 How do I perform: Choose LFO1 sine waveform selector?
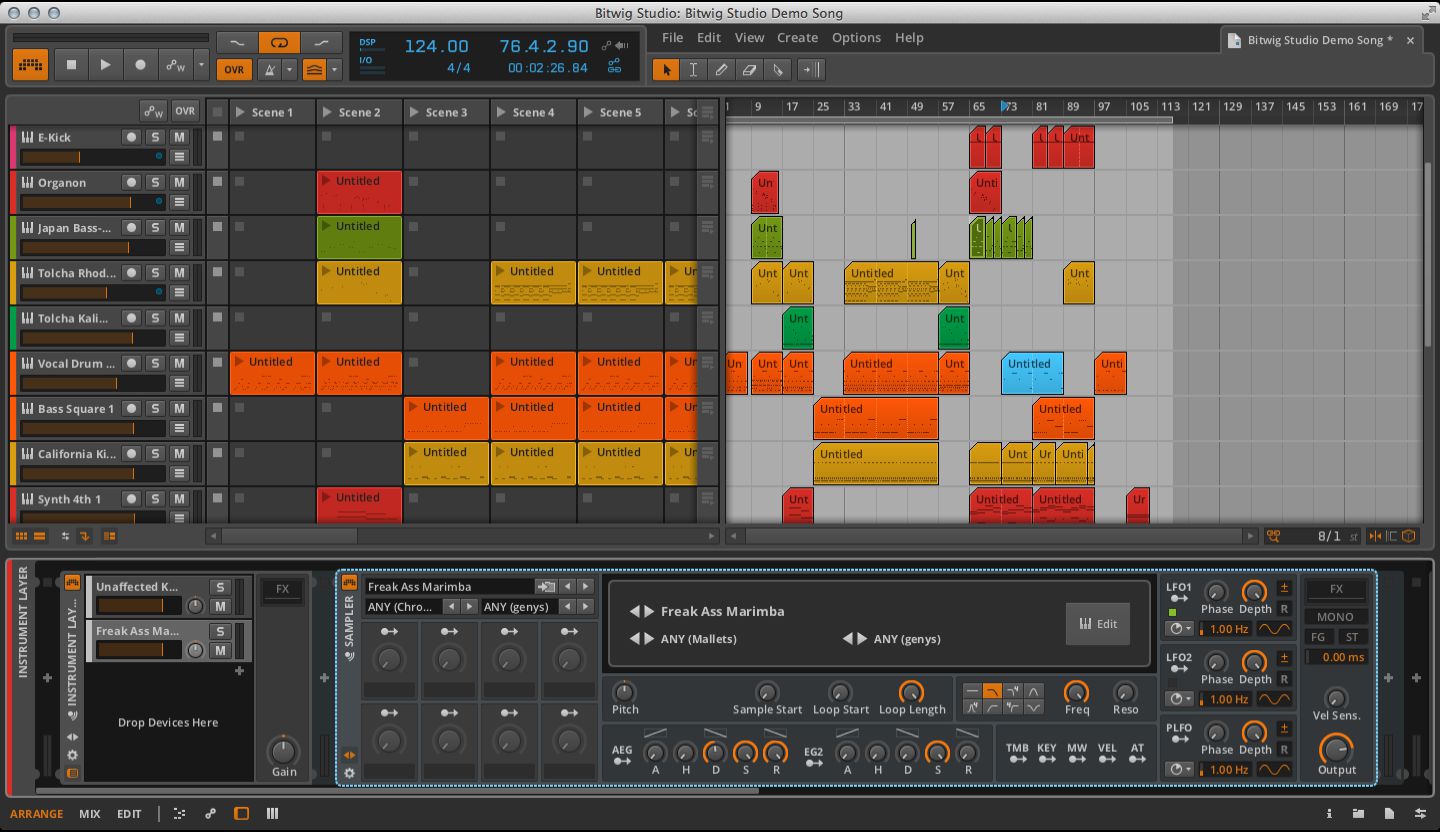(x=1275, y=629)
